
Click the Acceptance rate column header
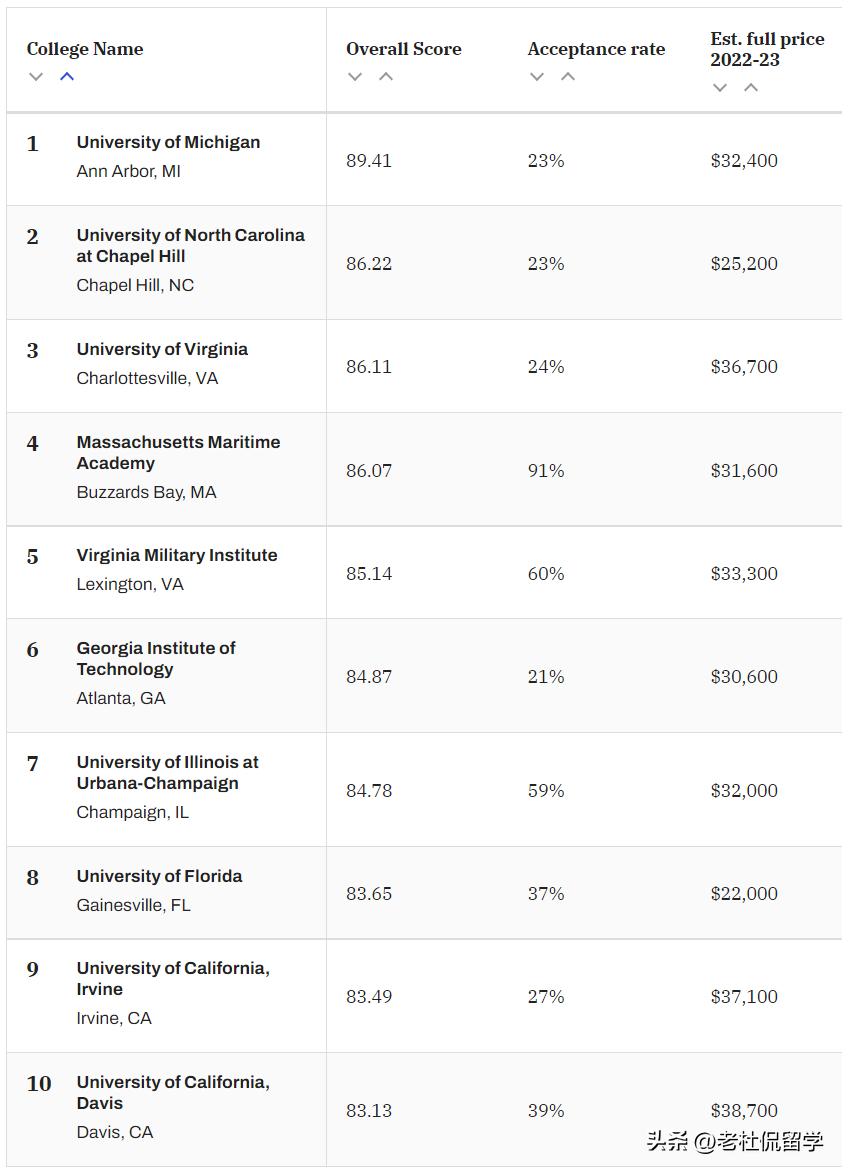pos(596,49)
